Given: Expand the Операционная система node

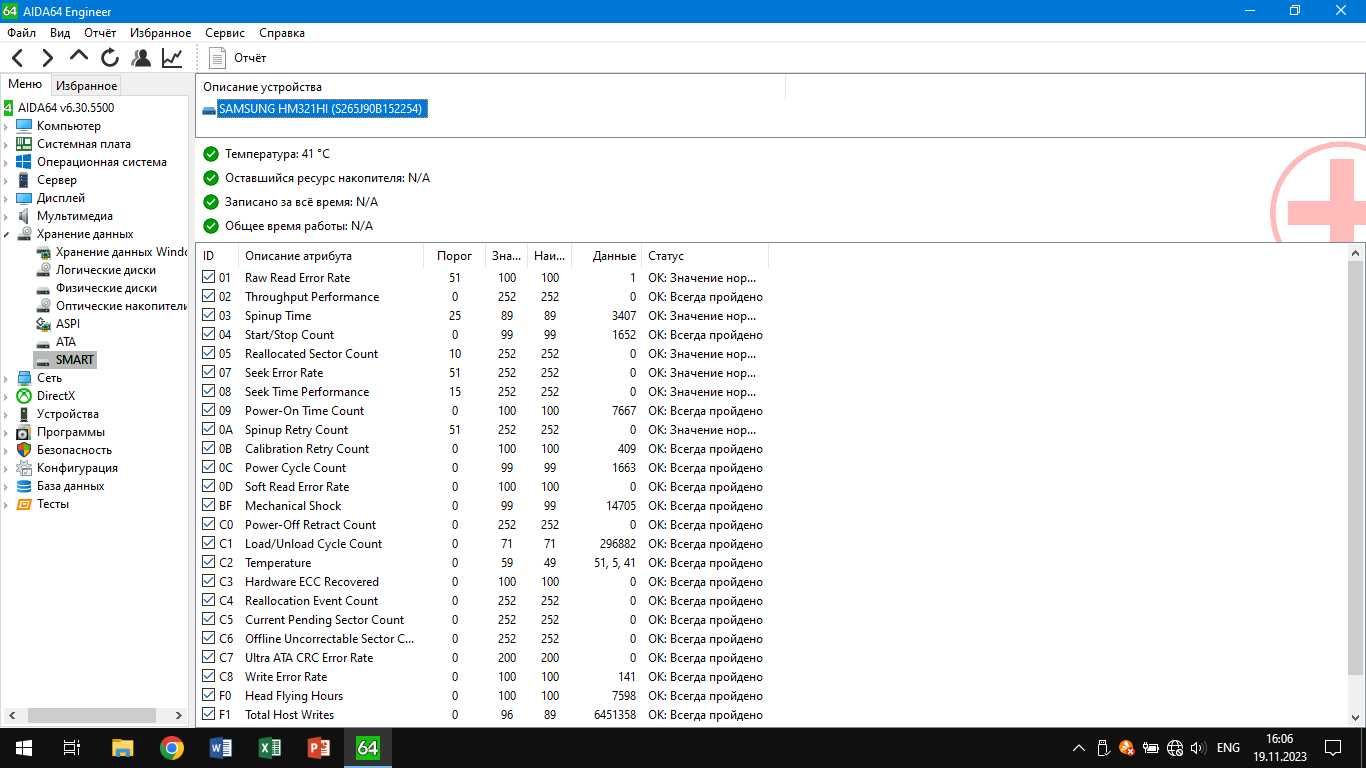Looking at the screenshot, I should click(7, 162).
